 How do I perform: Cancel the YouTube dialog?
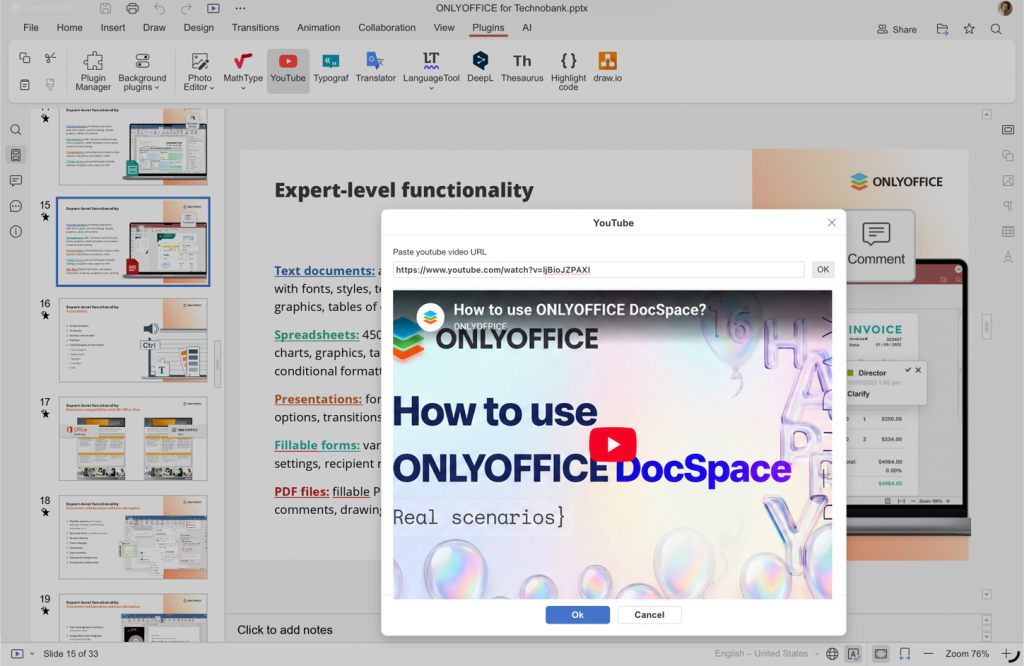[x=649, y=614]
